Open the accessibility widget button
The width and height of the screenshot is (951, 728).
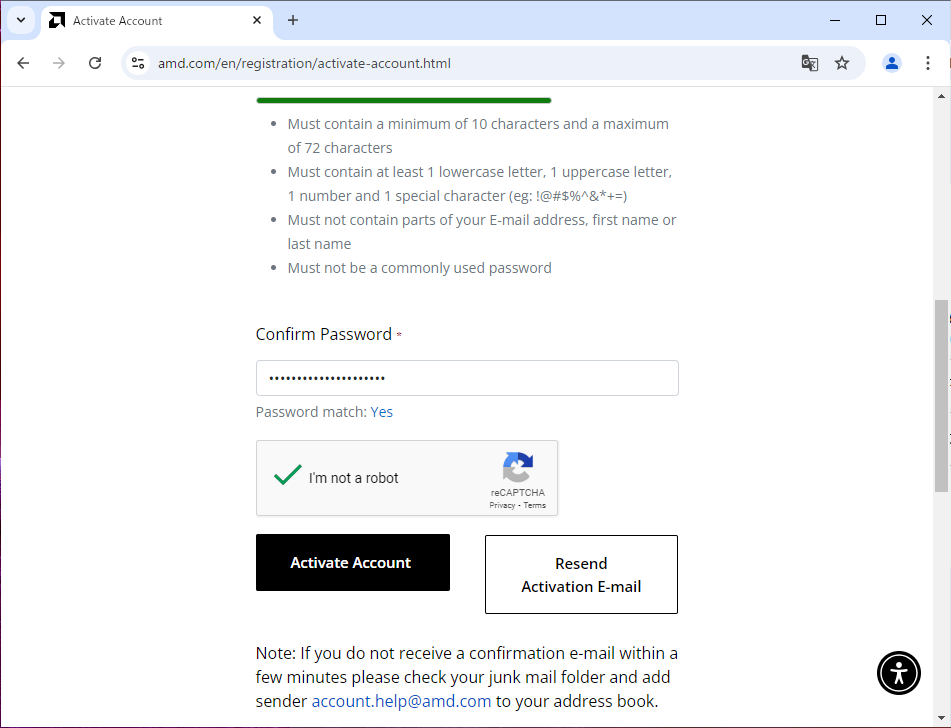899,673
